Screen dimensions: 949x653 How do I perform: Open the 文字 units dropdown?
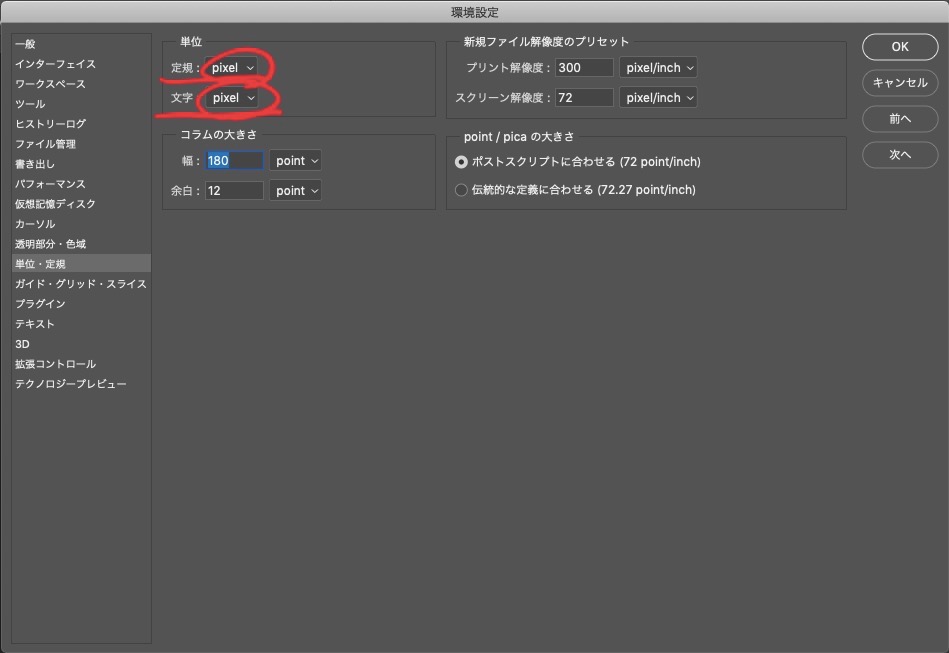point(231,97)
